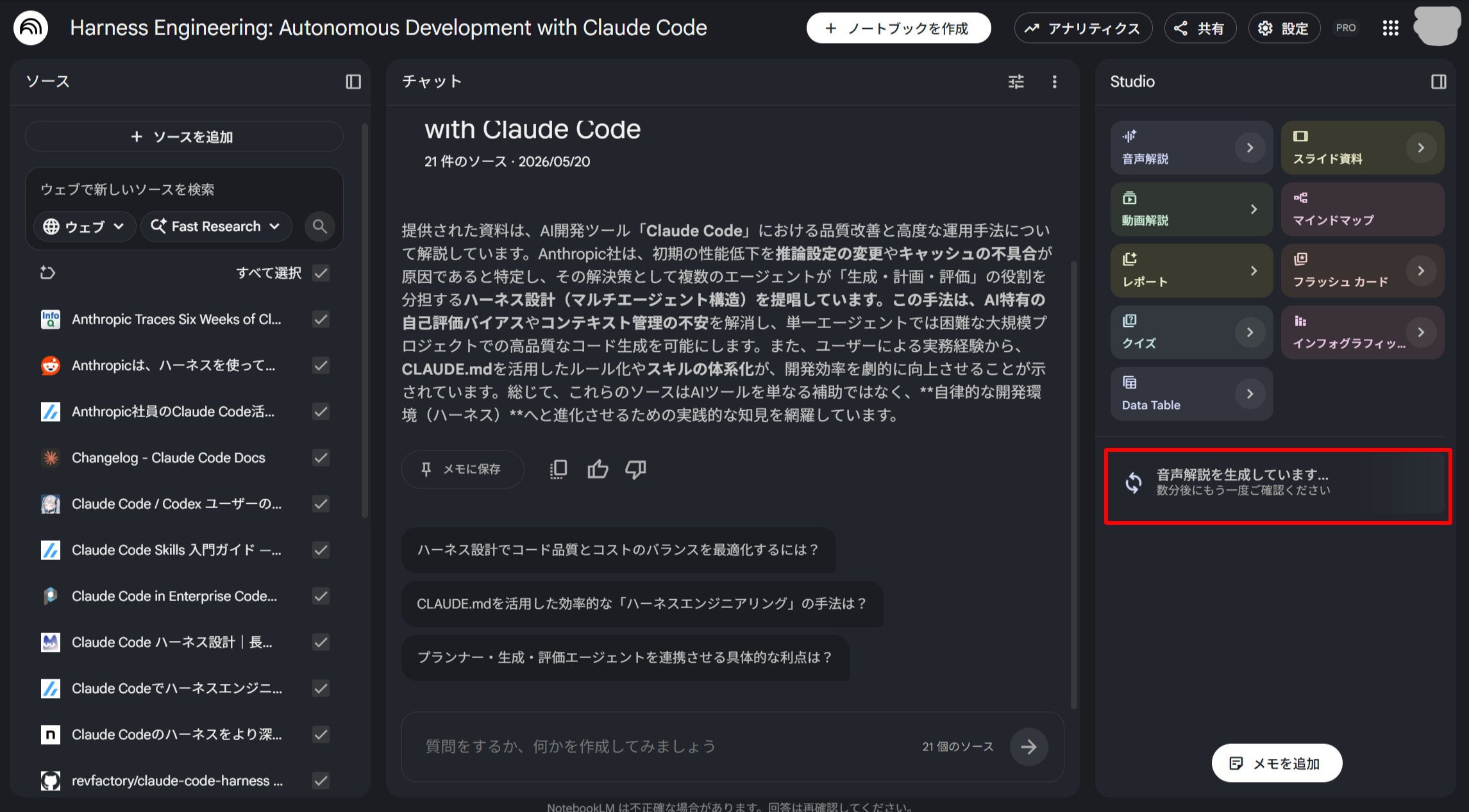Image resolution: width=1469 pixels, height=812 pixels.
Task: Click the Changelog source icon
Action: click(51, 458)
